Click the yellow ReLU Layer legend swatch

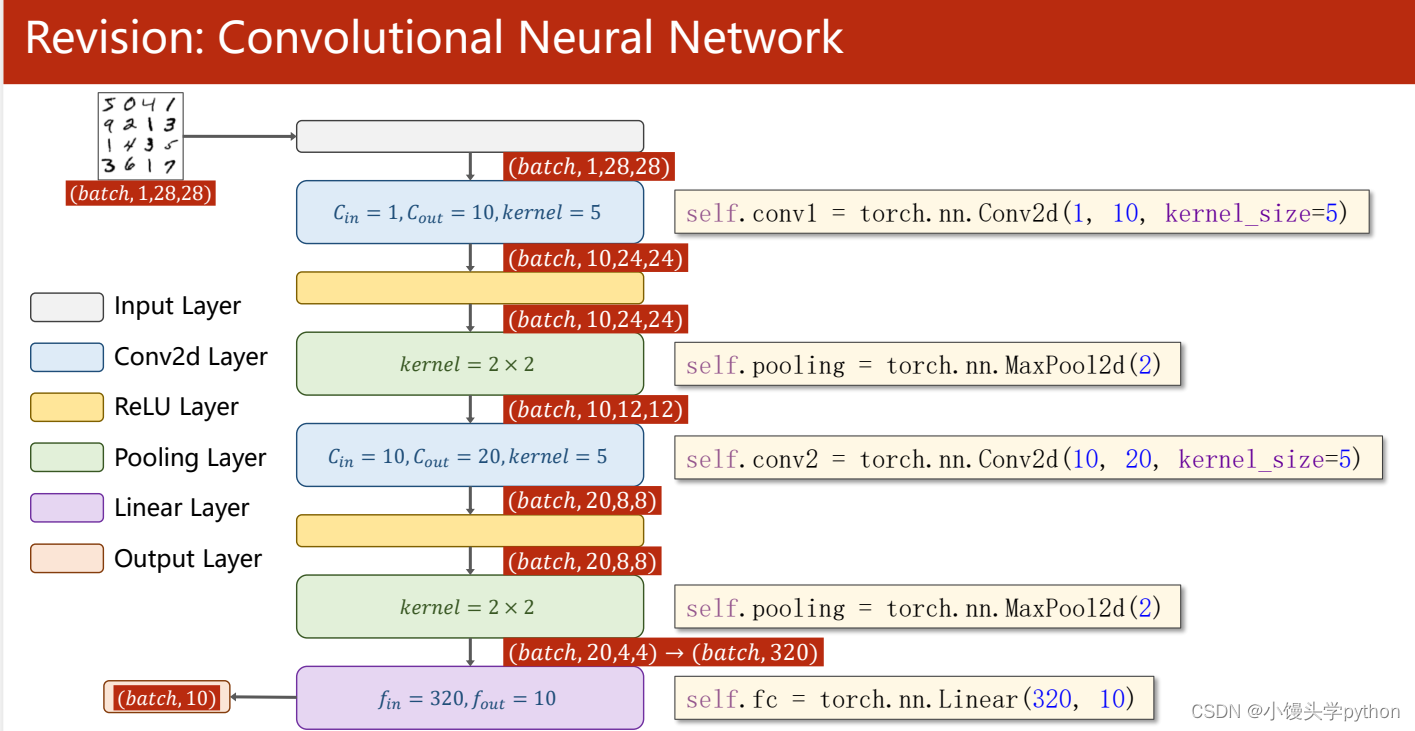point(67,407)
